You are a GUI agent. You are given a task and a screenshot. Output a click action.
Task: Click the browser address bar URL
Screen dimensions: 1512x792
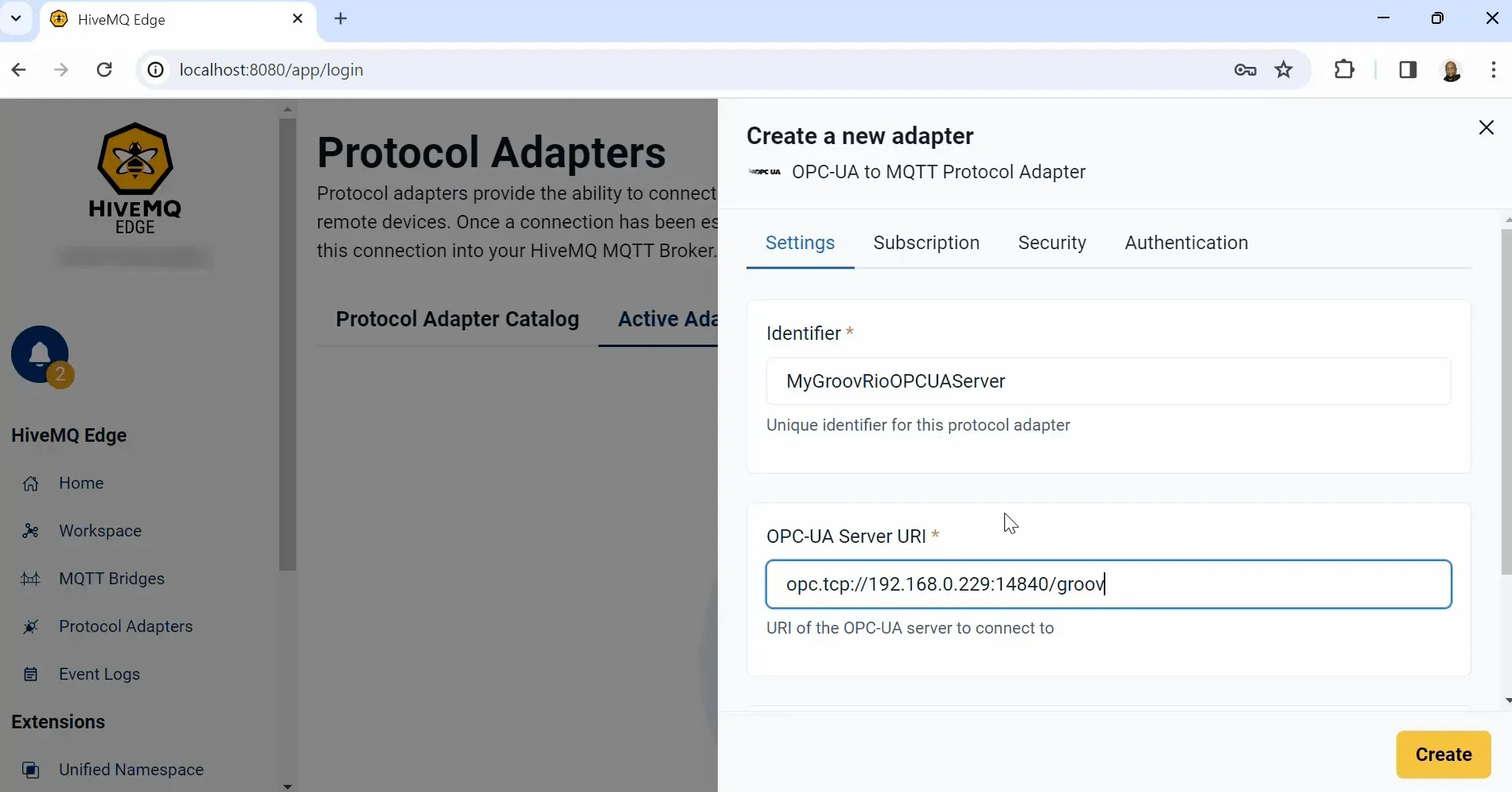coord(271,70)
